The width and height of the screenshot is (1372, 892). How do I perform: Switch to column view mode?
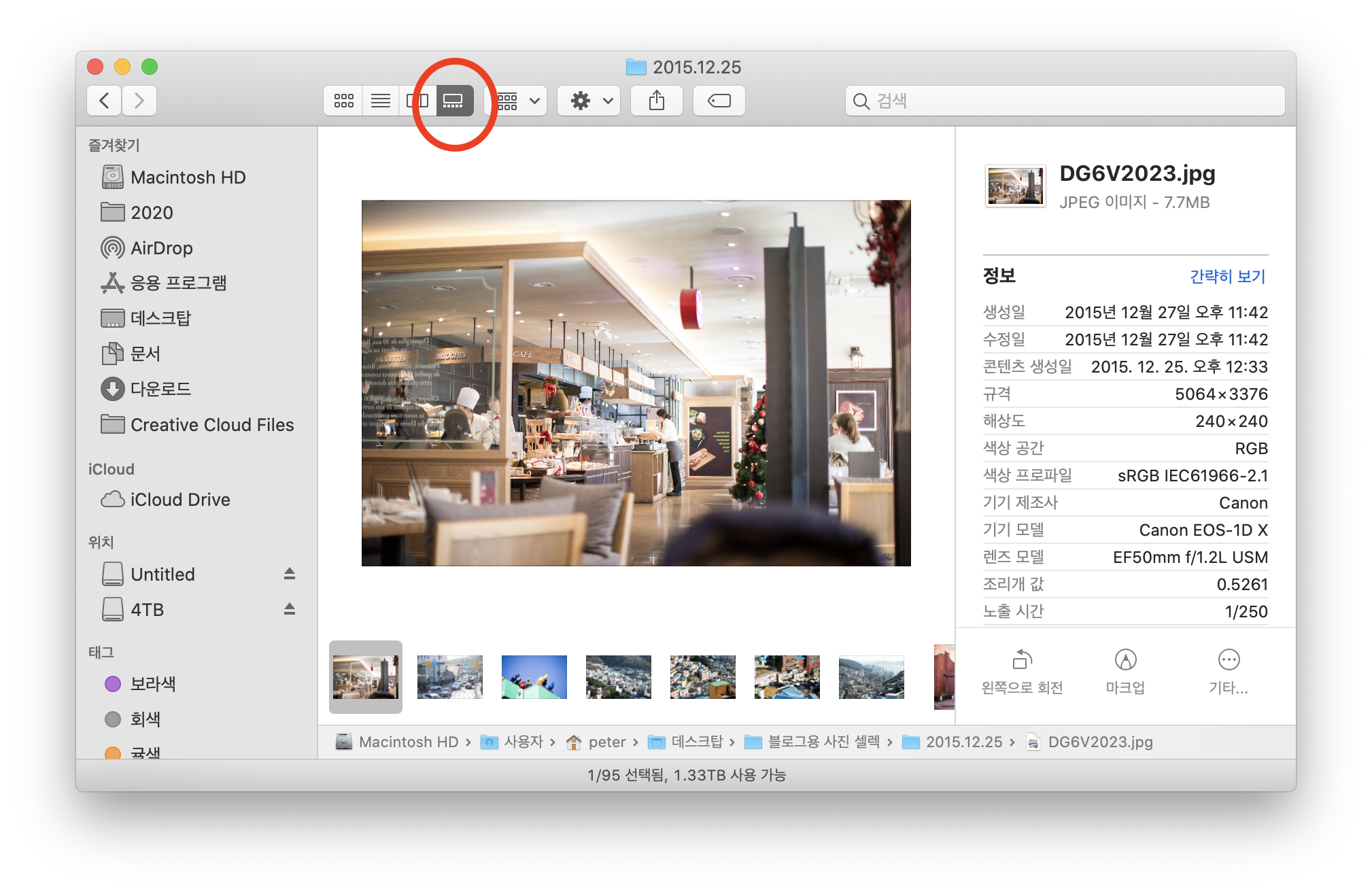tap(417, 101)
